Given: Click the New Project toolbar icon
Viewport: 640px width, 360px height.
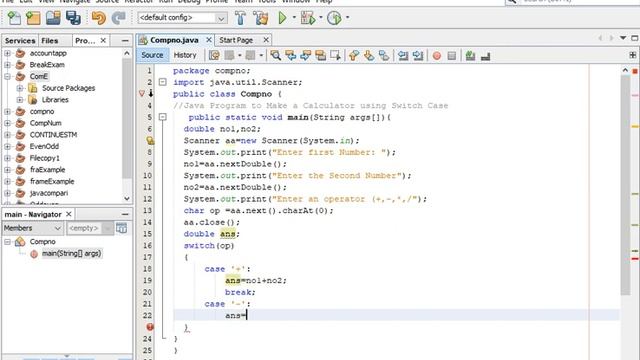Looking at the screenshot, I should tap(33, 18).
